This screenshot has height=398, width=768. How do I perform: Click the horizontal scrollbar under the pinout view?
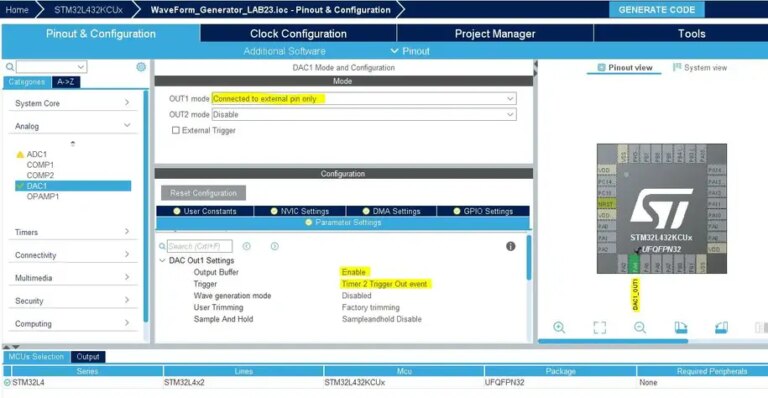coord(613,341)
